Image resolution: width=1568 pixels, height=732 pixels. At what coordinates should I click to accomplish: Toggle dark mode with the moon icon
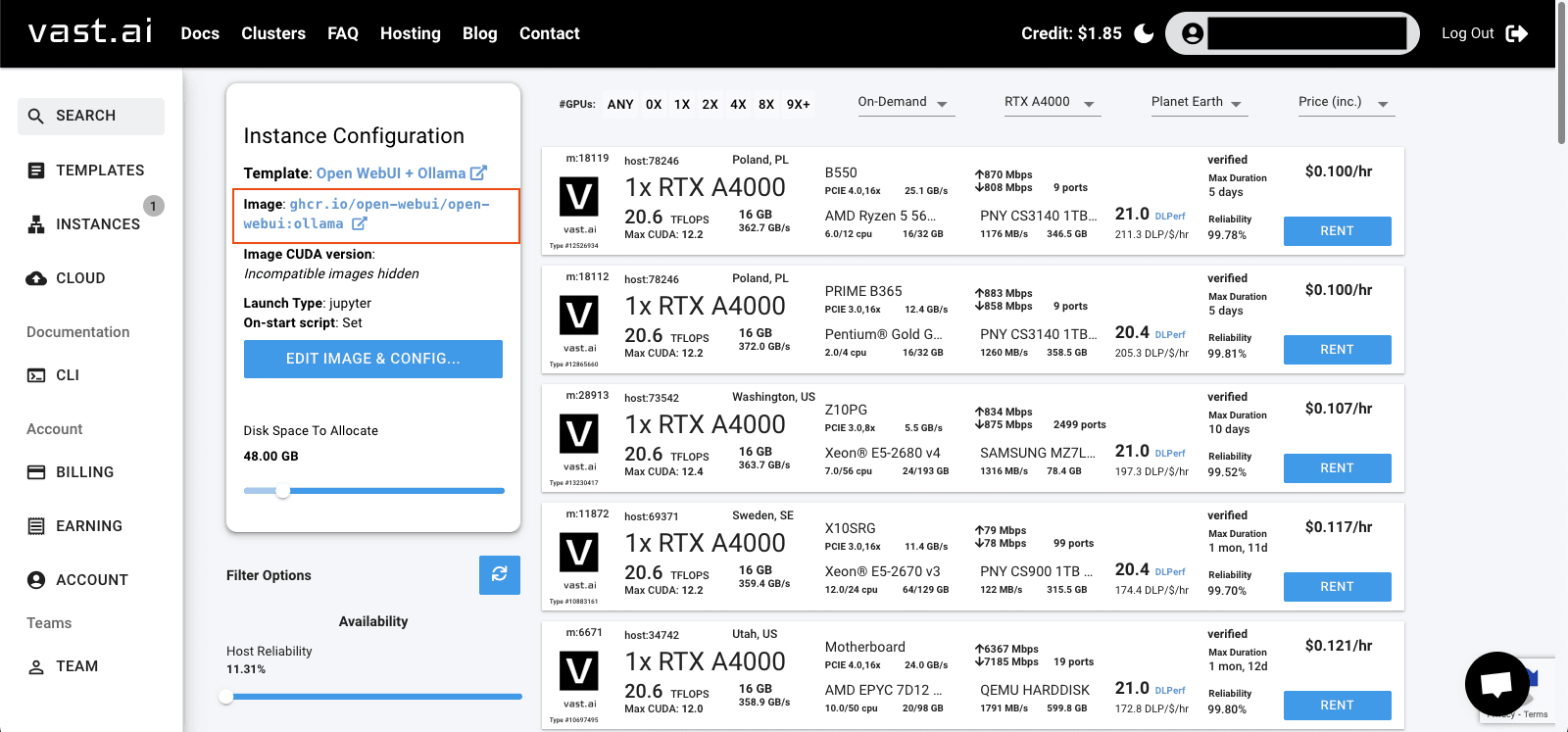pyautogui.click(x=1144, y=33)
